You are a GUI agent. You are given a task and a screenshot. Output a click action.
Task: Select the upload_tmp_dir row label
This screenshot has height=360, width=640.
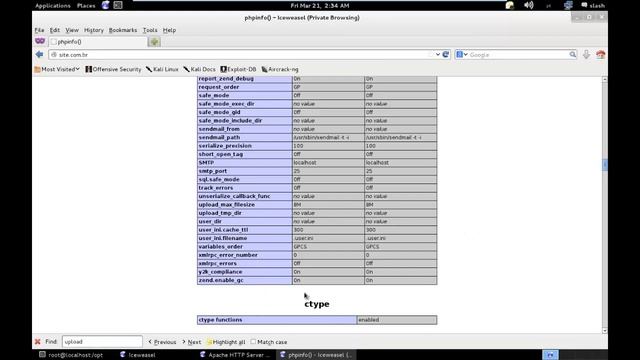point(220,213)
